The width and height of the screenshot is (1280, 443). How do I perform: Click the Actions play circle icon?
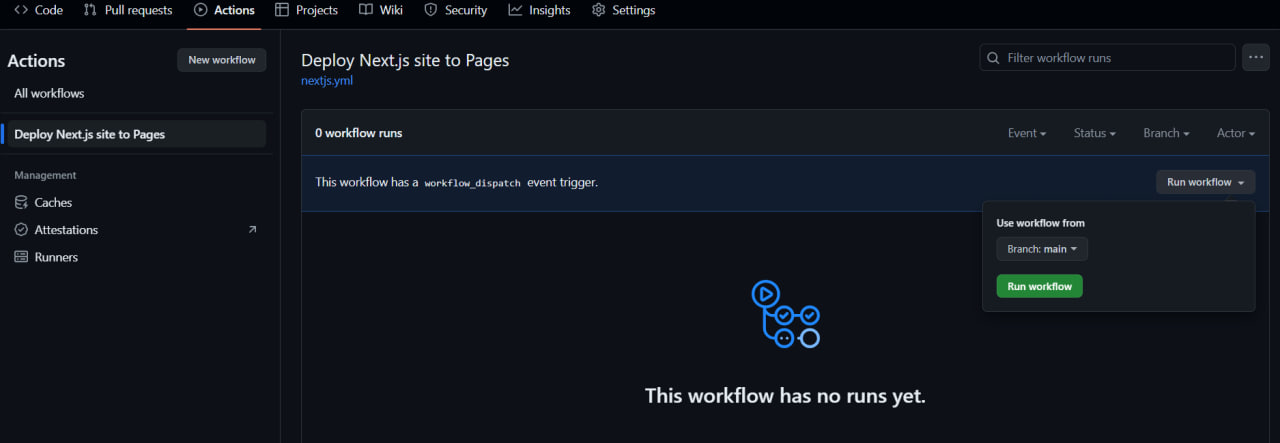click(x=201, y=10)
